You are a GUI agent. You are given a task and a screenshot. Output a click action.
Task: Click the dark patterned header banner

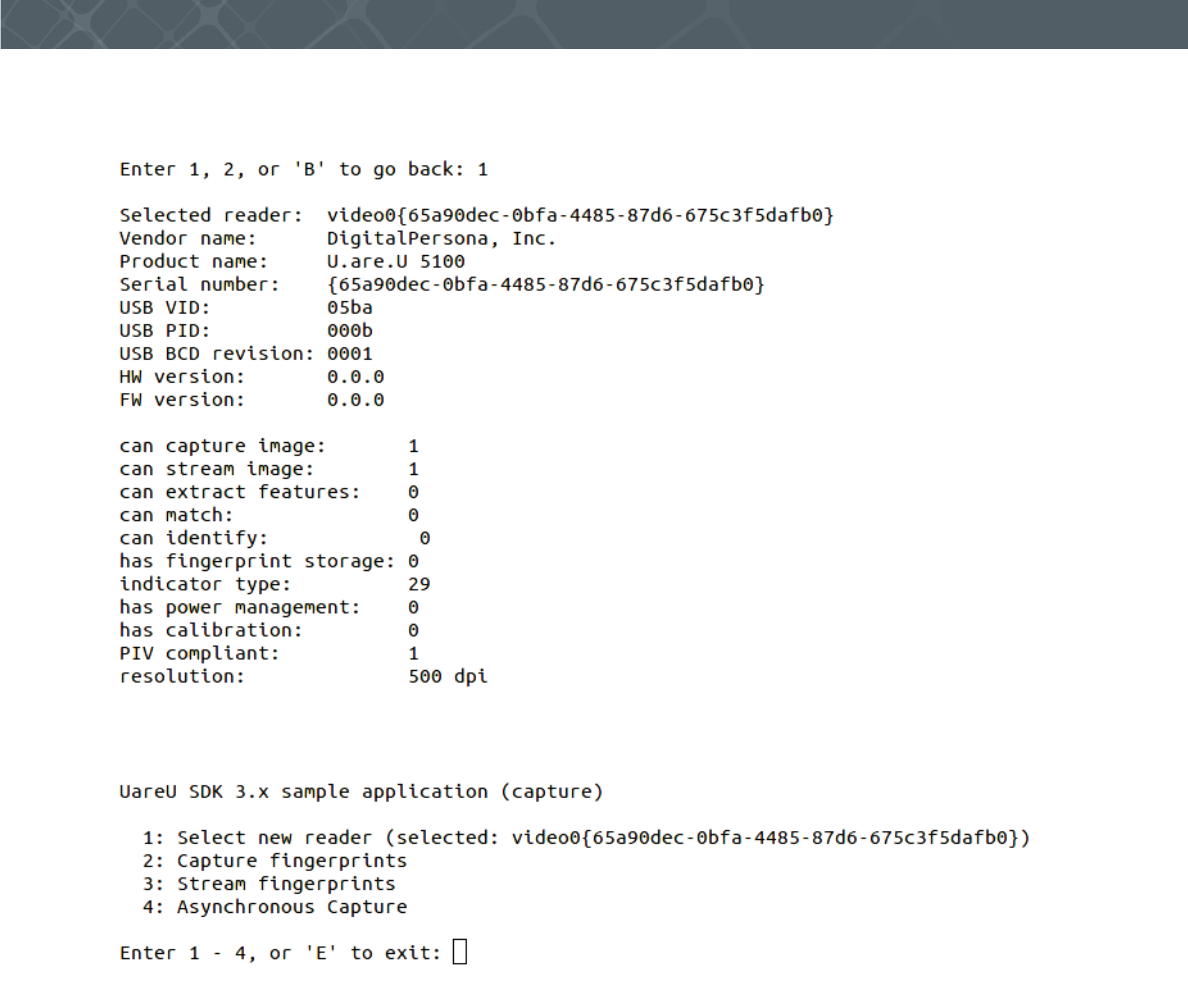(x=594, y=24)
